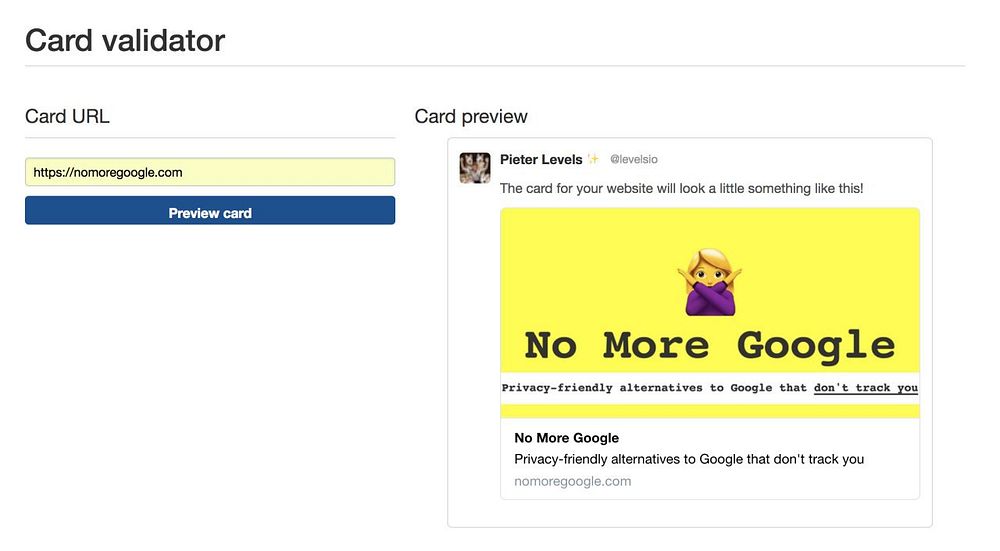
Task: Click the underlined "don't track you" text
Action: pyautogui.click(x=865, y=388)
